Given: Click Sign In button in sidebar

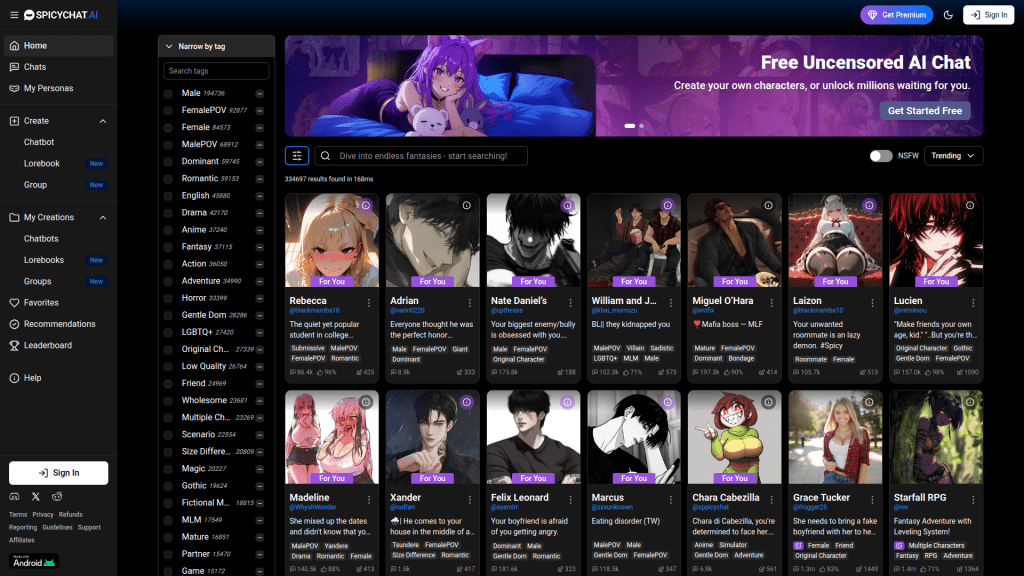Looking at the screenshot, I should coord(59,473).
